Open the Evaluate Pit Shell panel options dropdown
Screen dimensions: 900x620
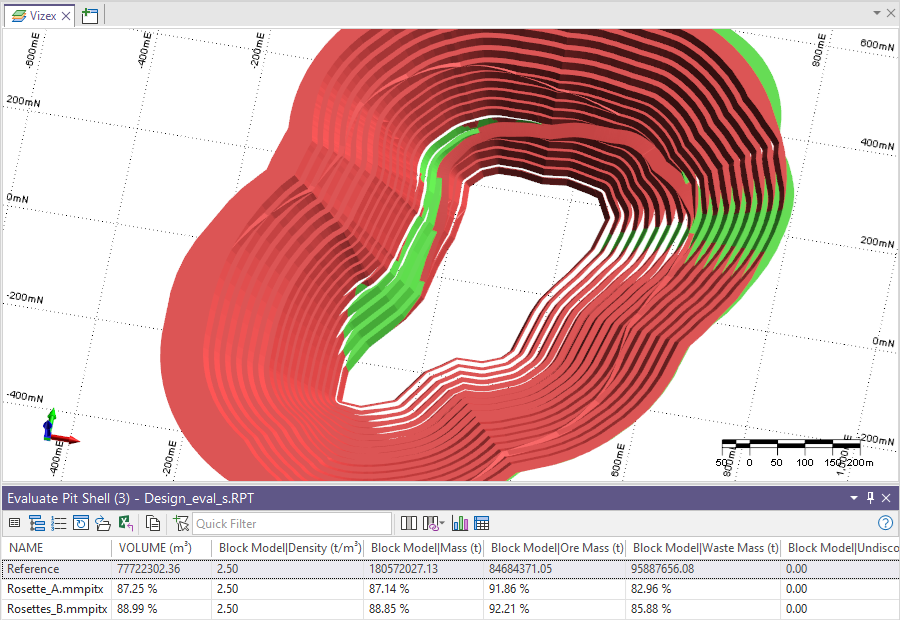click(854, 497)
